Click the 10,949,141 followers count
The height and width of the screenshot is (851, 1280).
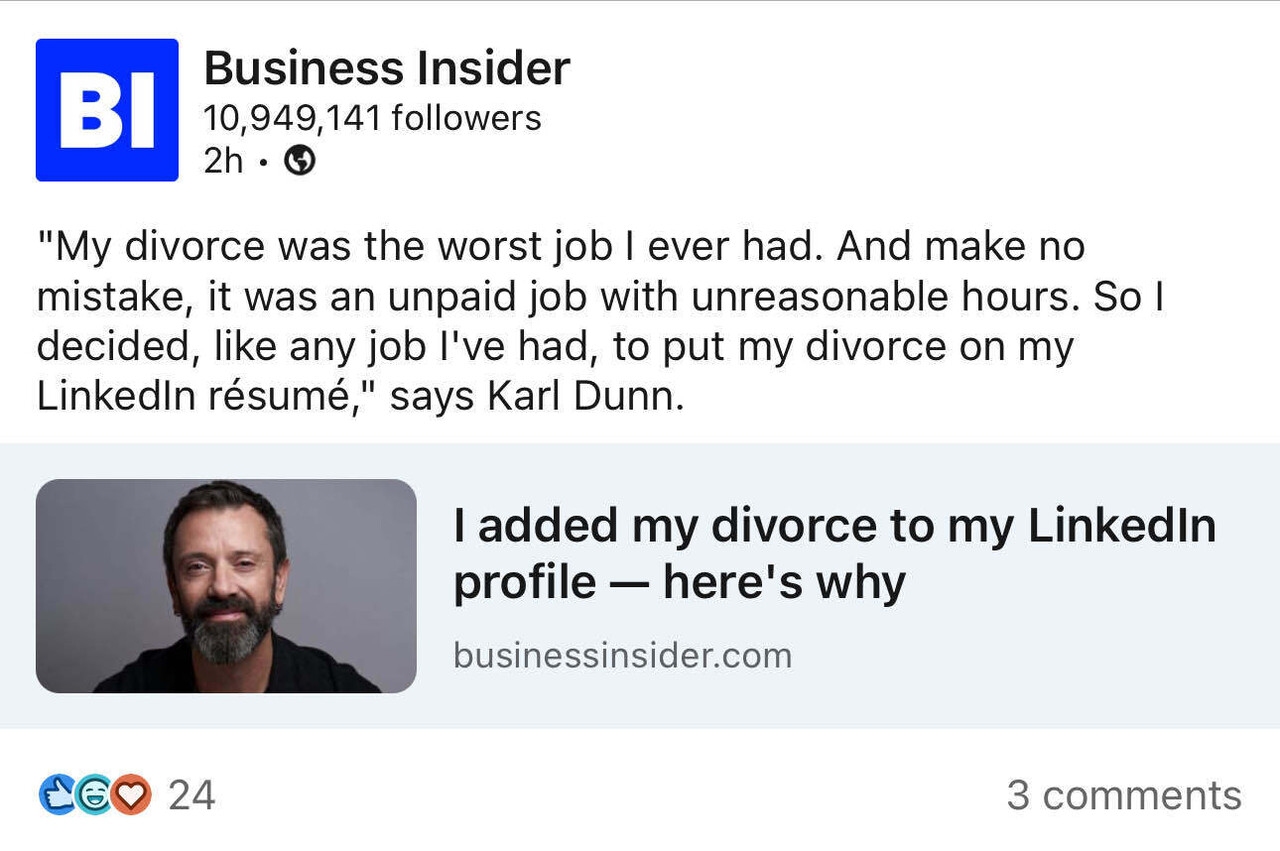point(371,117)
